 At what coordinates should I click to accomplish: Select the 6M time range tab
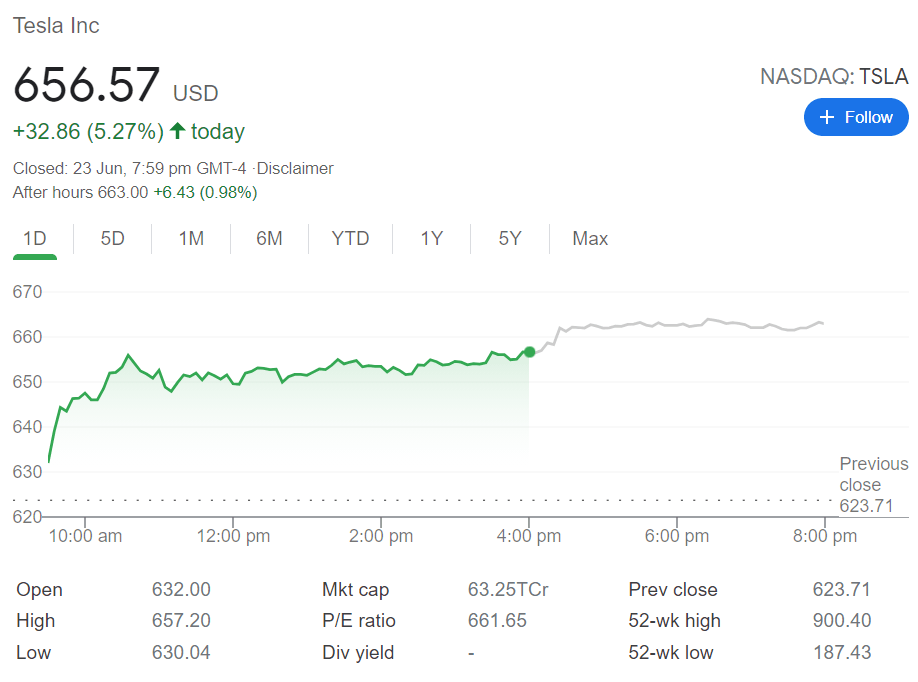coord(269,239)
